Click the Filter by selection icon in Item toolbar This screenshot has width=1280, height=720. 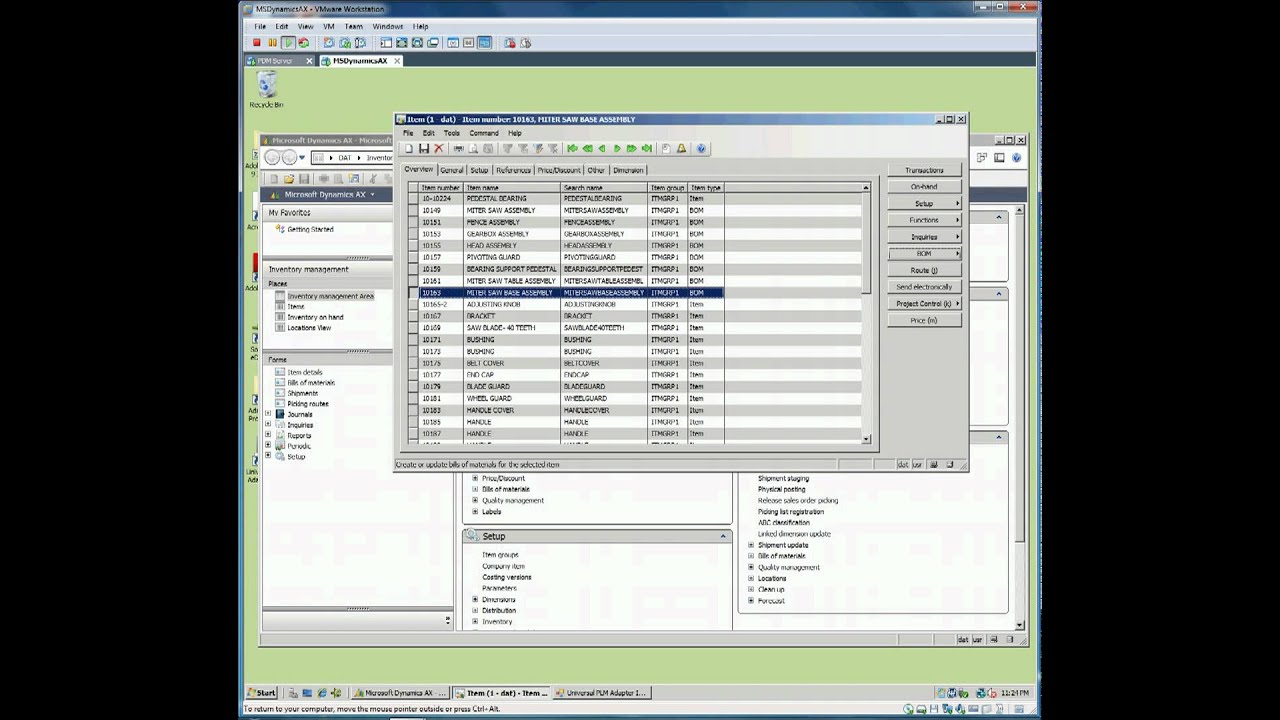click(x=508, y=149)
